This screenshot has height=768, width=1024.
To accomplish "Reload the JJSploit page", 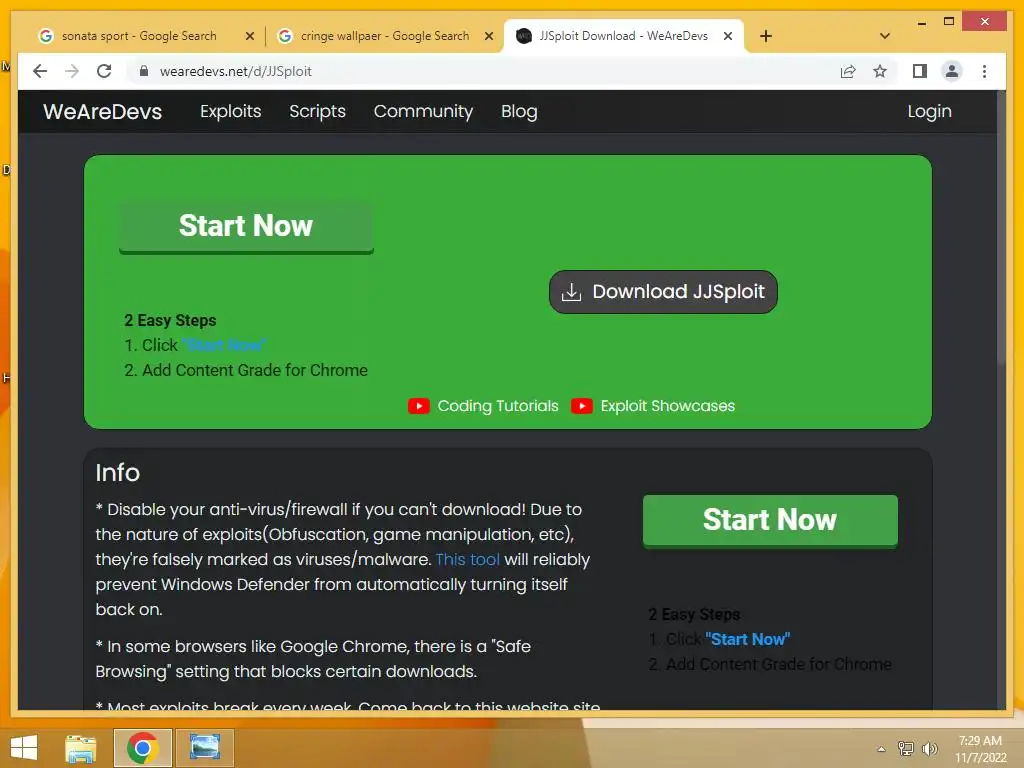I will [x=104, y=71].
